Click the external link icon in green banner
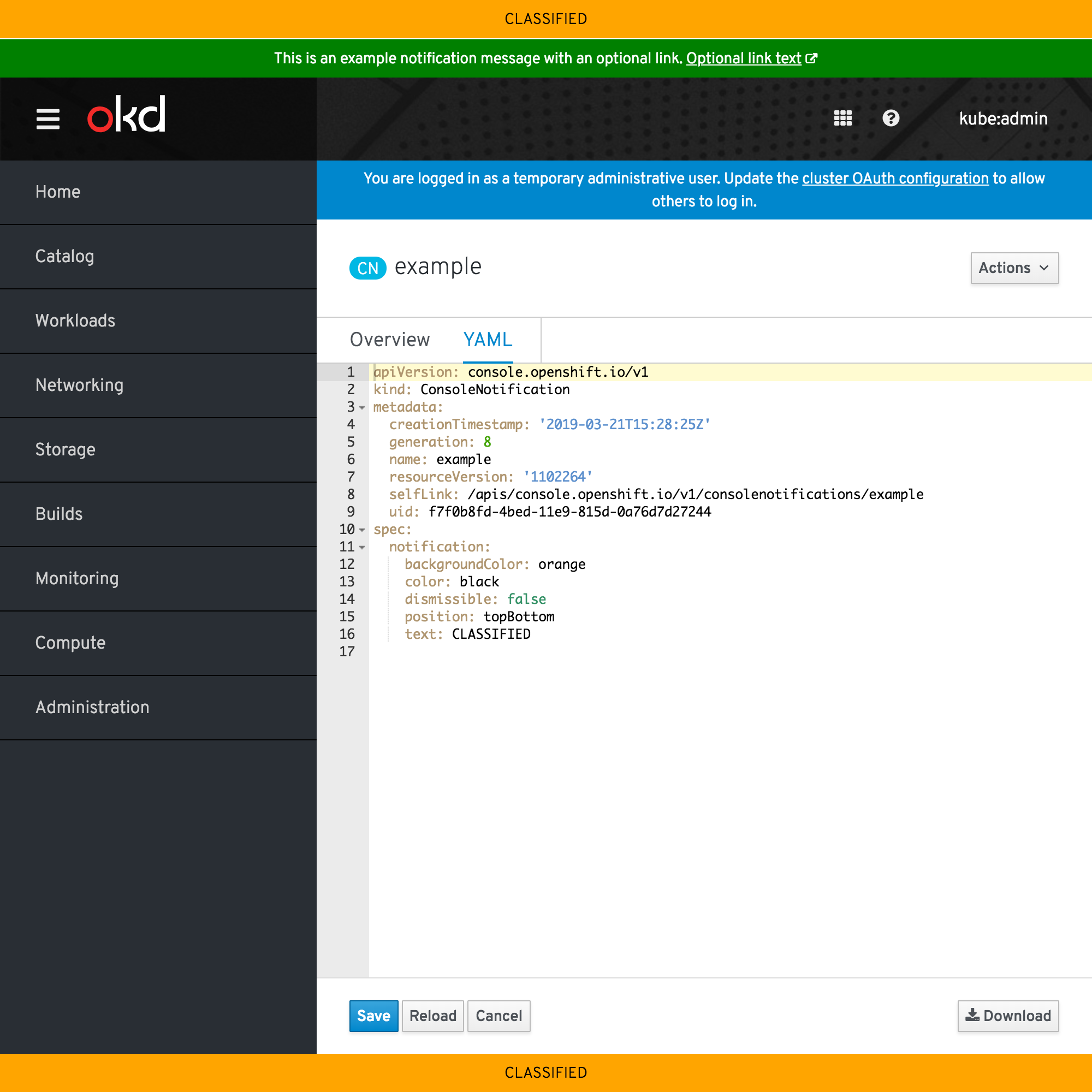 point(811,59)
